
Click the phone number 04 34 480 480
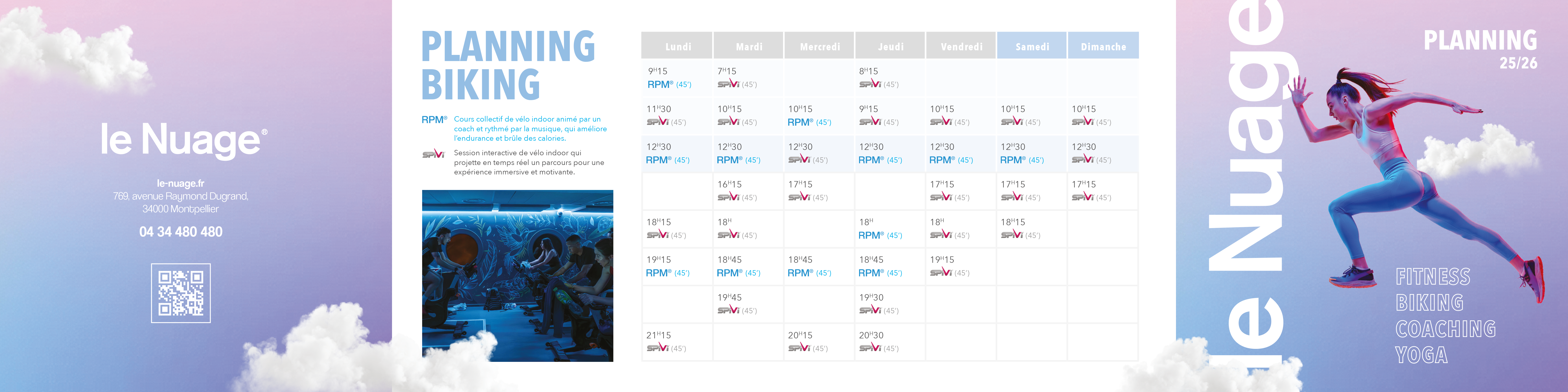[x=181, y=231]
